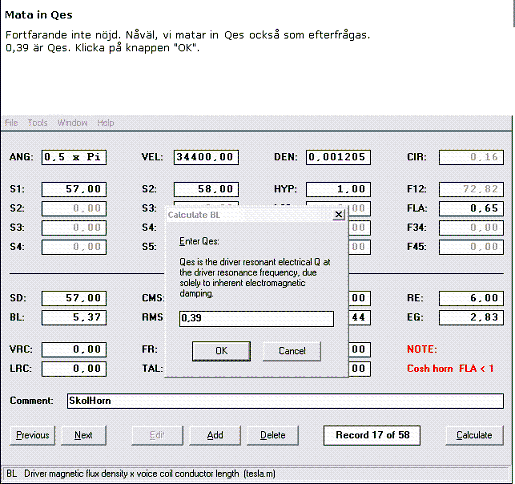Click the red 'Cosh horn FLA < 1' note
Image resolution: width=515 pixels, height=484 pixels.
point(450,369)
